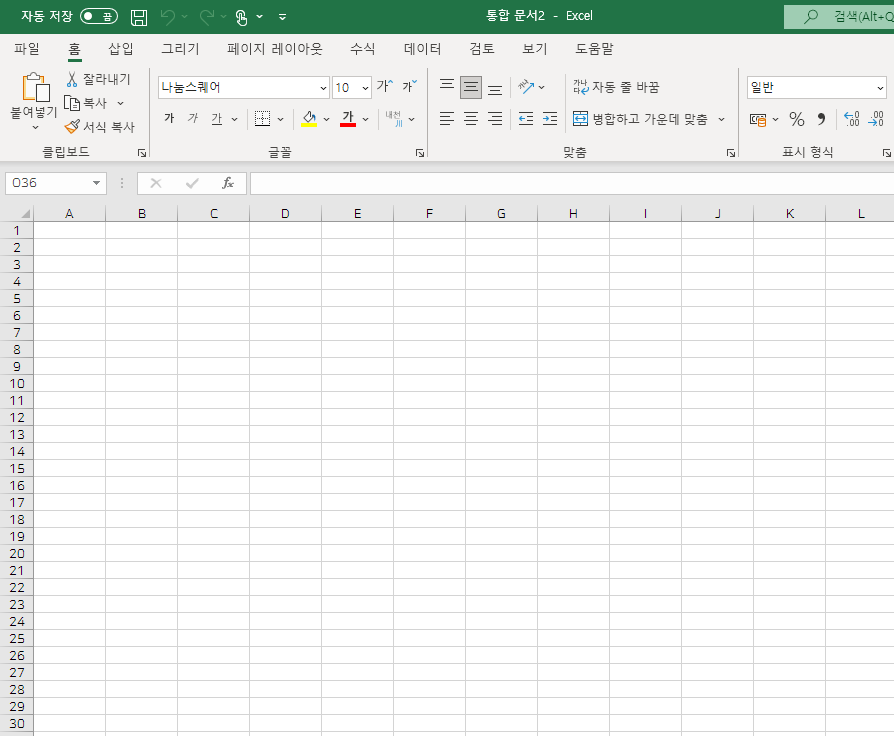Image resolution: width=894 pixels, height=736 pixels.
Task: Open the font name 나눔스퀘어 dropdown
Action: click(323, 88)
